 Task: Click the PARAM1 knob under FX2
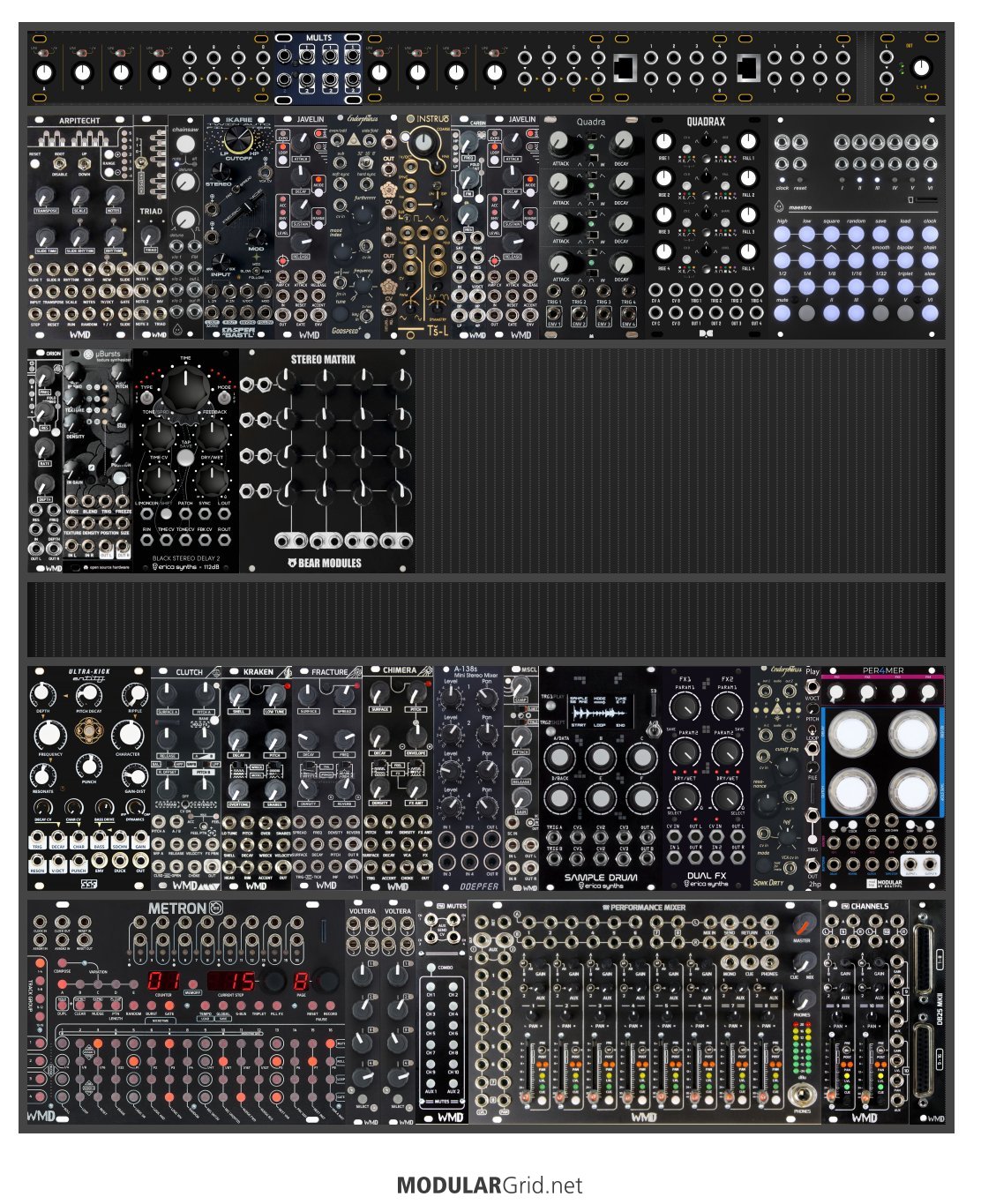pyautogui.click(x=727, y=706)
